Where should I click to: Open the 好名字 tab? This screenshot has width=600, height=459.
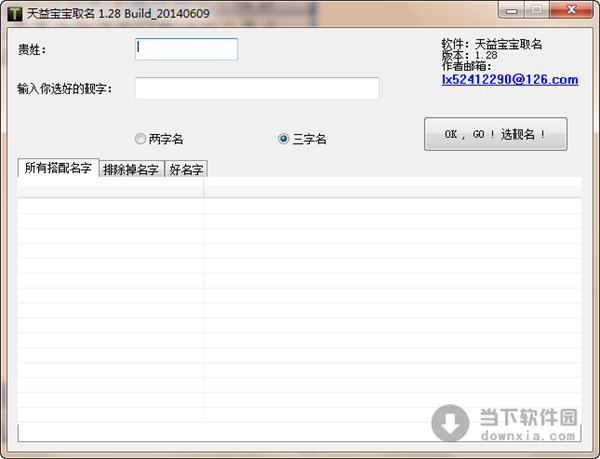pyautogui.click(x=186, y=169)
